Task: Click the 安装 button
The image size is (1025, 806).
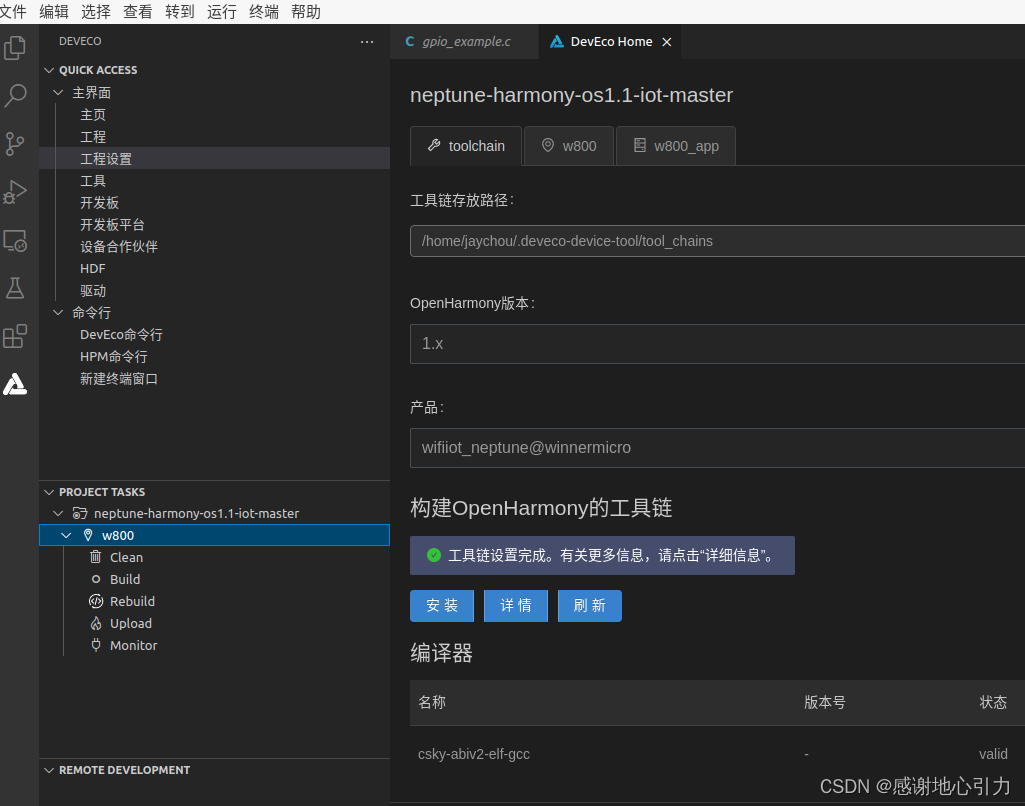Action: point(442,605)
